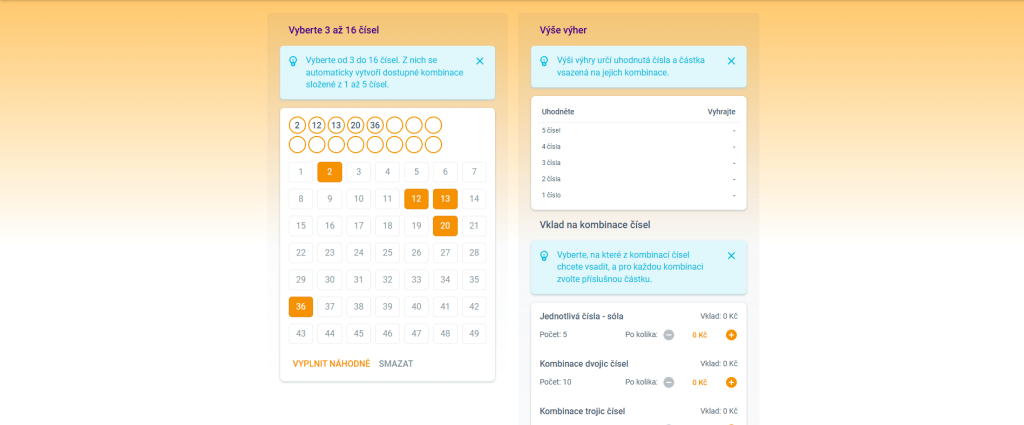1024x425 pixels.
Task: Click the lightbulb icon in stake hint
Action: pyautogui.click(x=544, y=256)
